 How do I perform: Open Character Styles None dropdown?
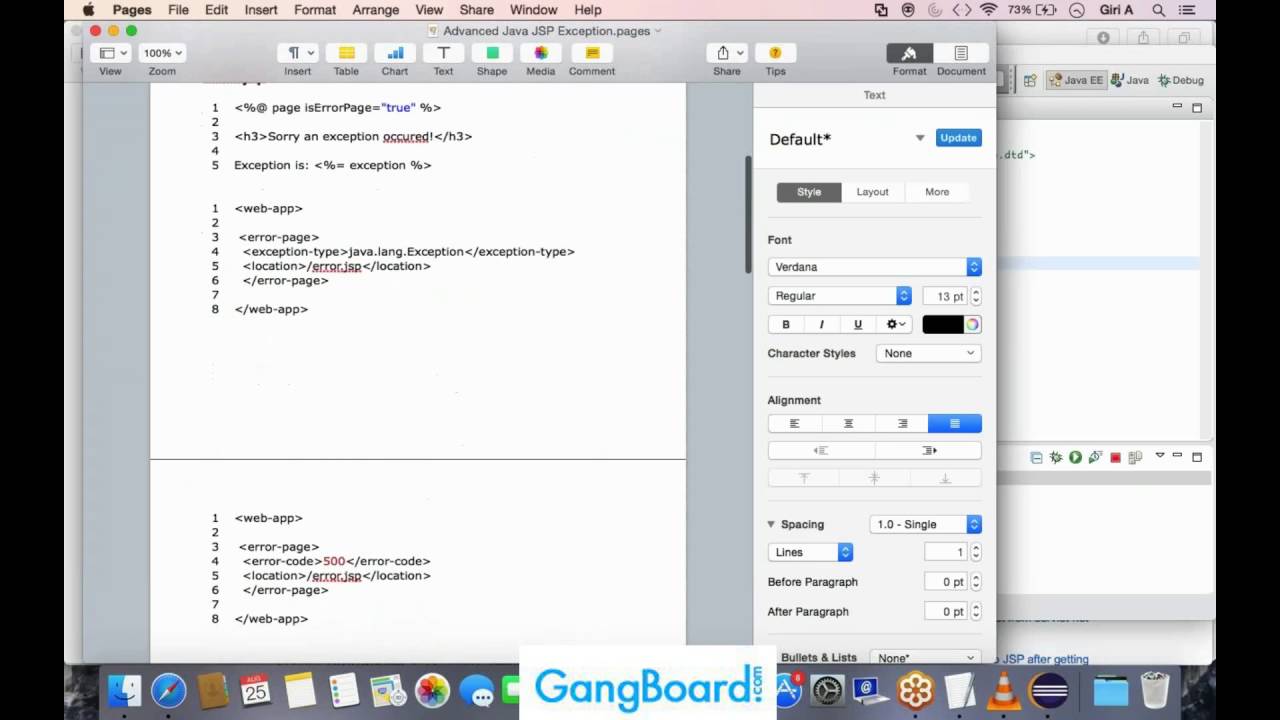pos(929,353)
